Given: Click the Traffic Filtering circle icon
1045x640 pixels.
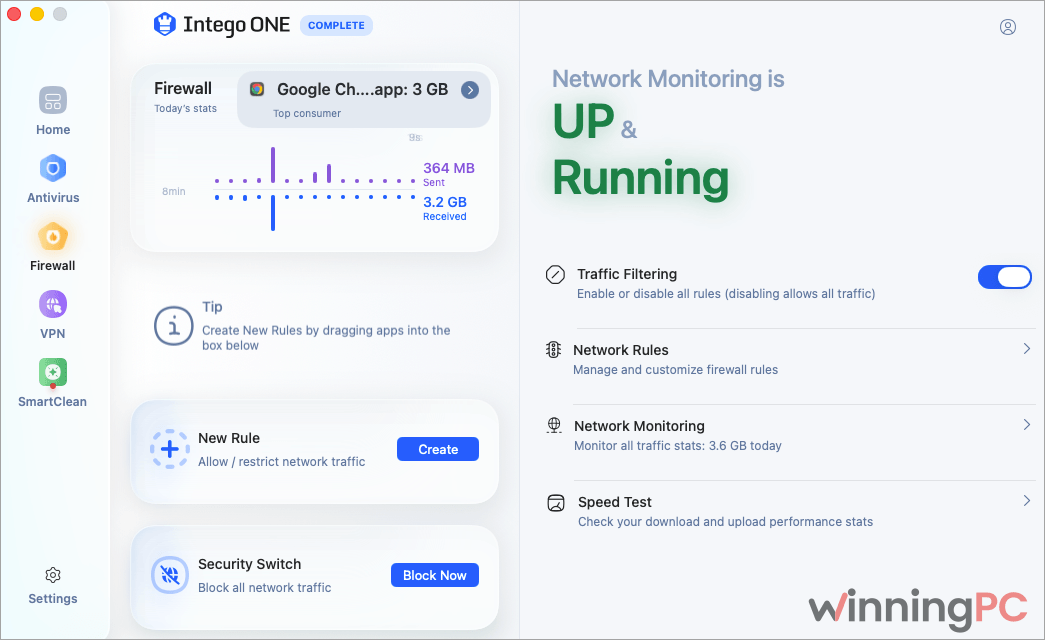Looking at the screenshot, I should click(x=555, y=275).
